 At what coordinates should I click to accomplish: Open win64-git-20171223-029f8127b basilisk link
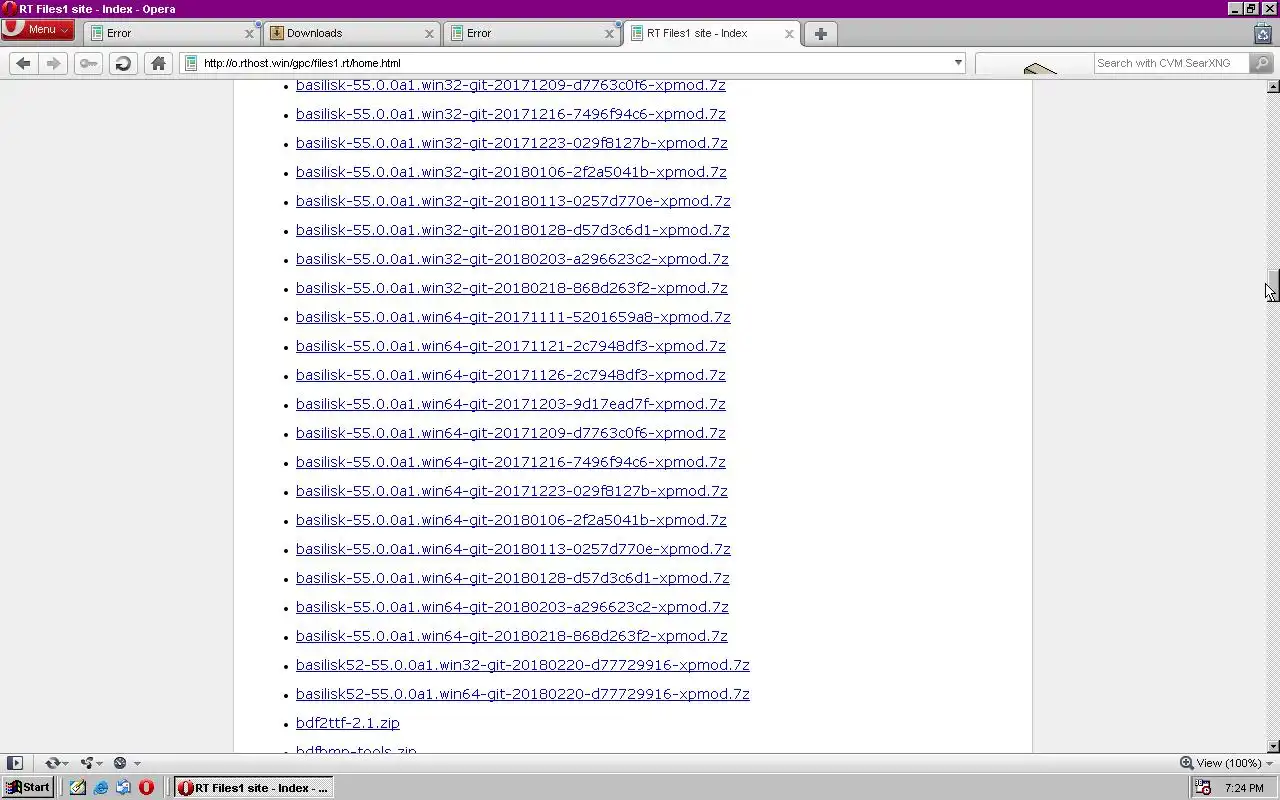[512, 491]
